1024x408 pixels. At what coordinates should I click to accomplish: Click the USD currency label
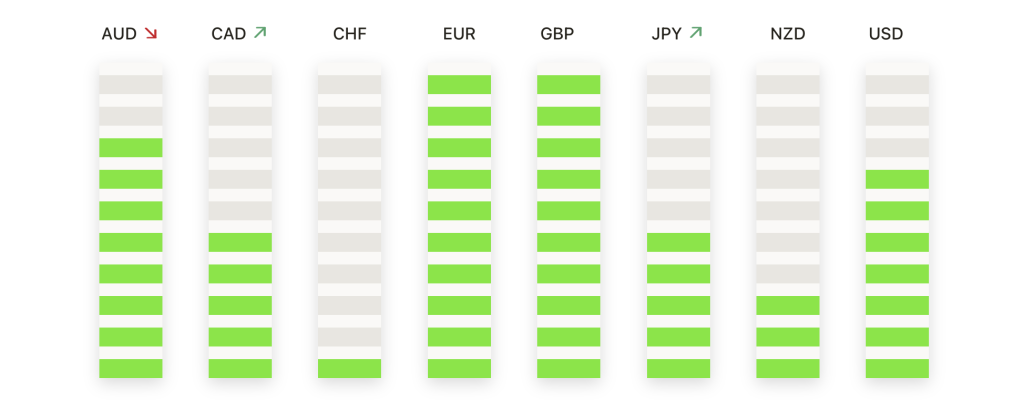886,34
